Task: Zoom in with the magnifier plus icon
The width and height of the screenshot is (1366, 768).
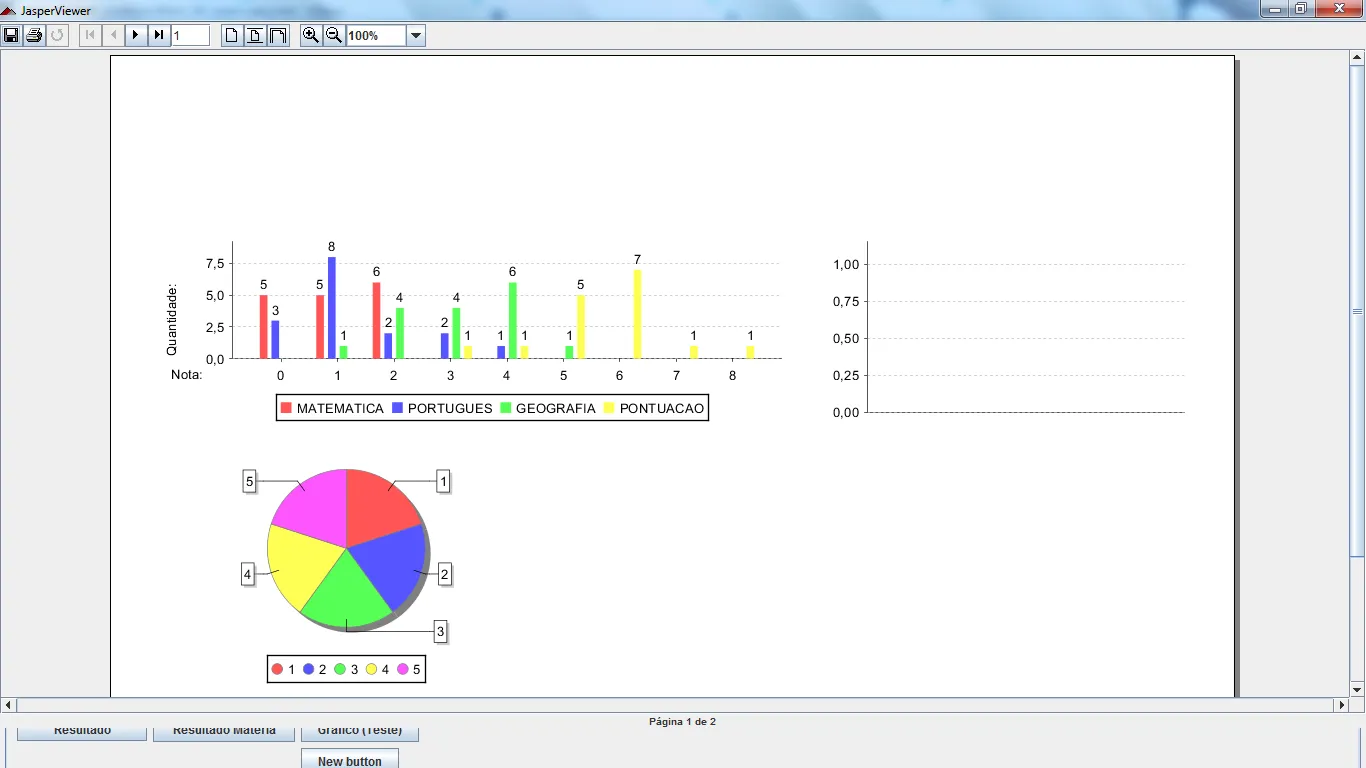Action: point(311,36)
